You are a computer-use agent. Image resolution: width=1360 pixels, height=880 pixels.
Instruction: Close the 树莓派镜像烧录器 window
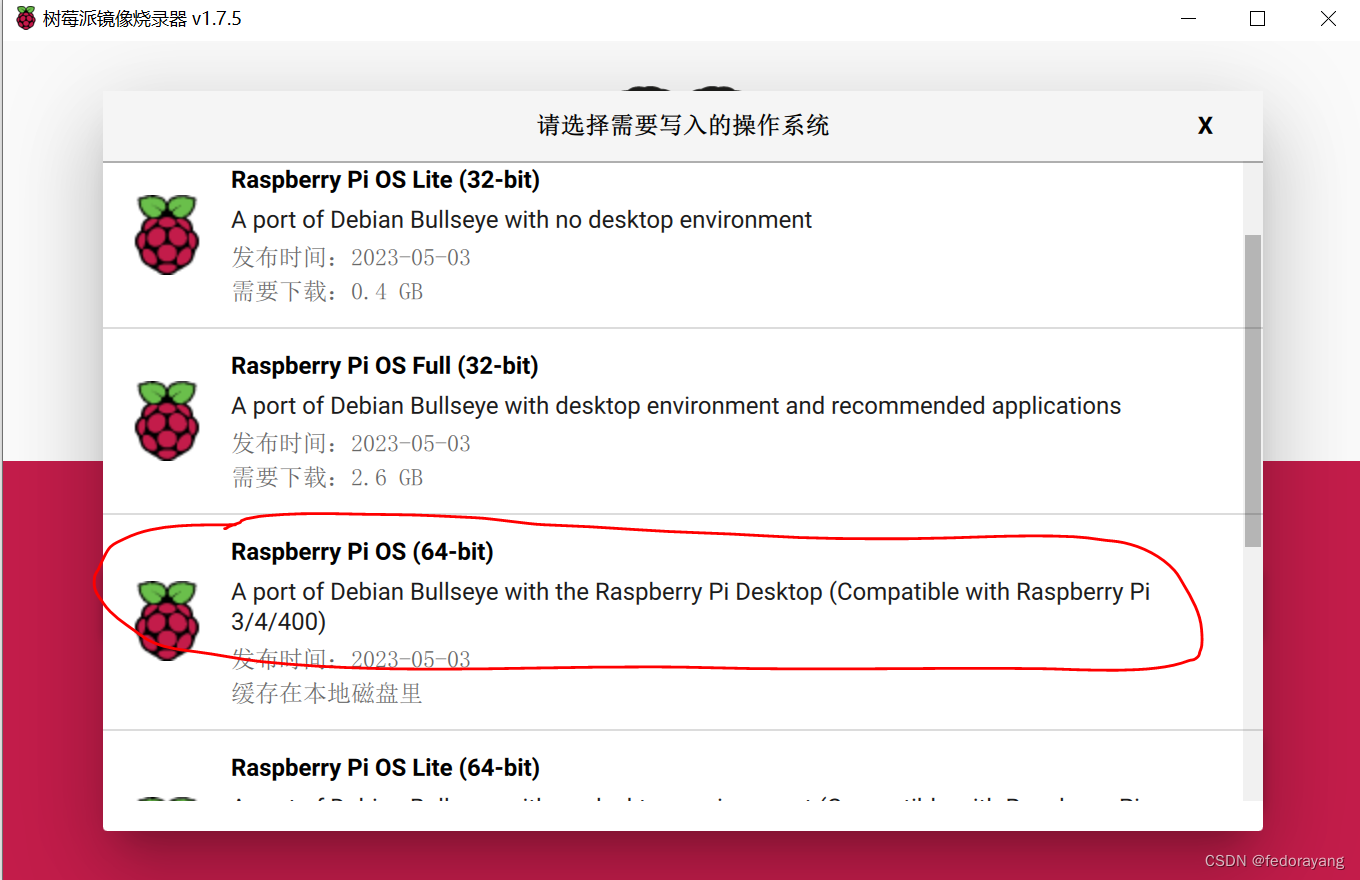click(x=1327, y=18)
